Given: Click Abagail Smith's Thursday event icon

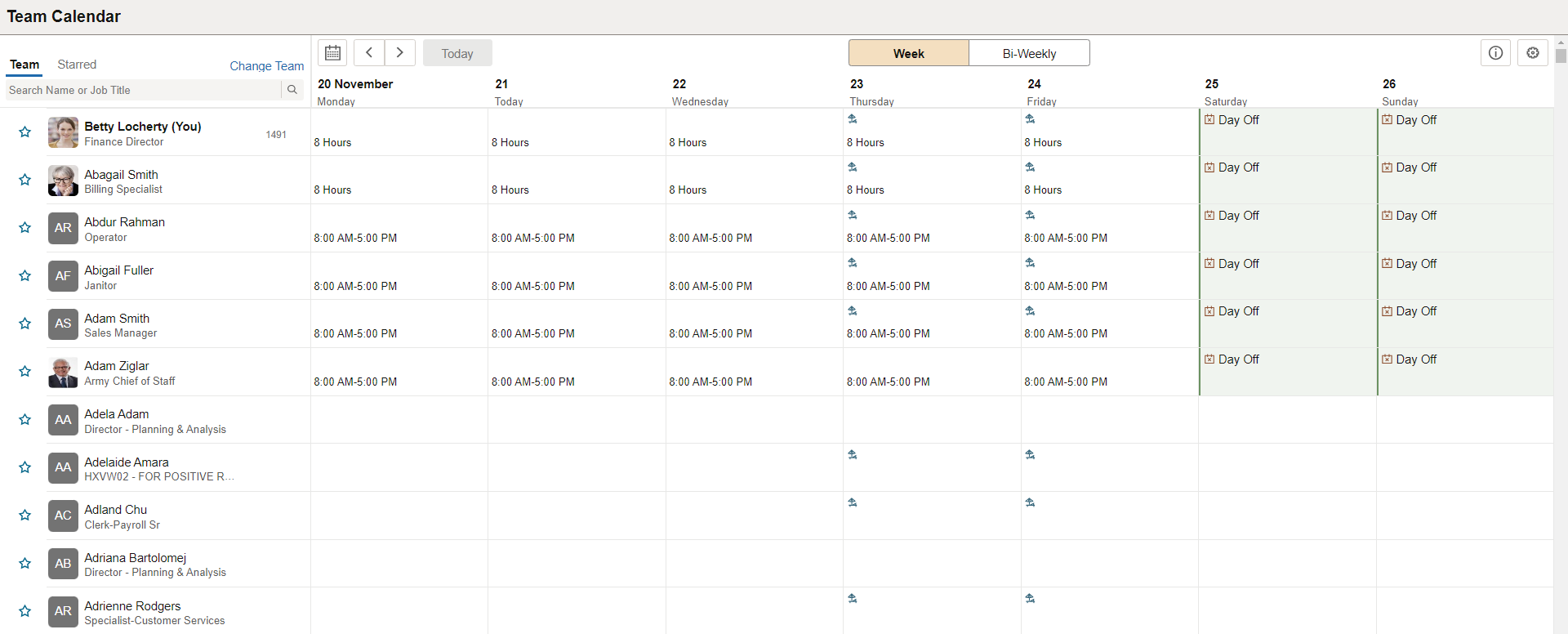Looking at the screenshot, I should pos(853,167).
